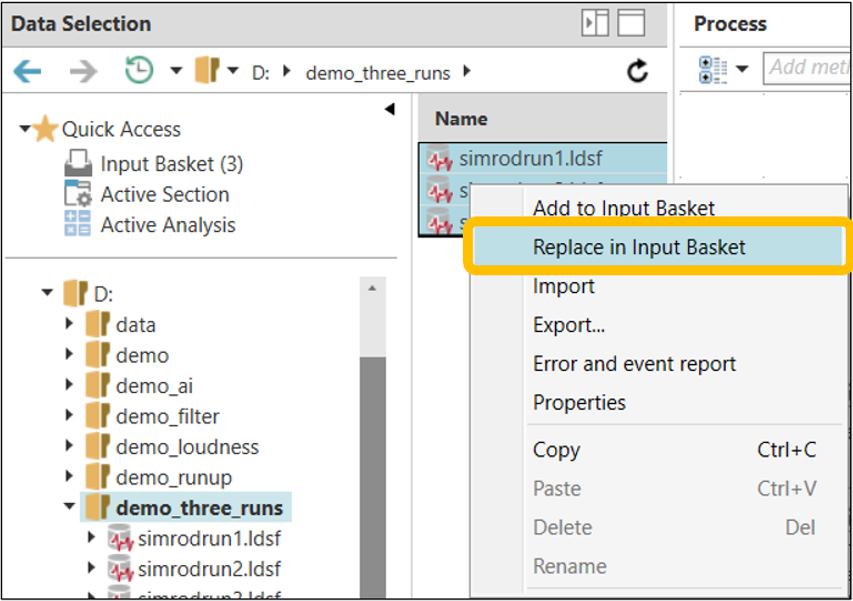Select Active Analysis in Quick Access
Screen dimensions: 853x601
(167, 225)
